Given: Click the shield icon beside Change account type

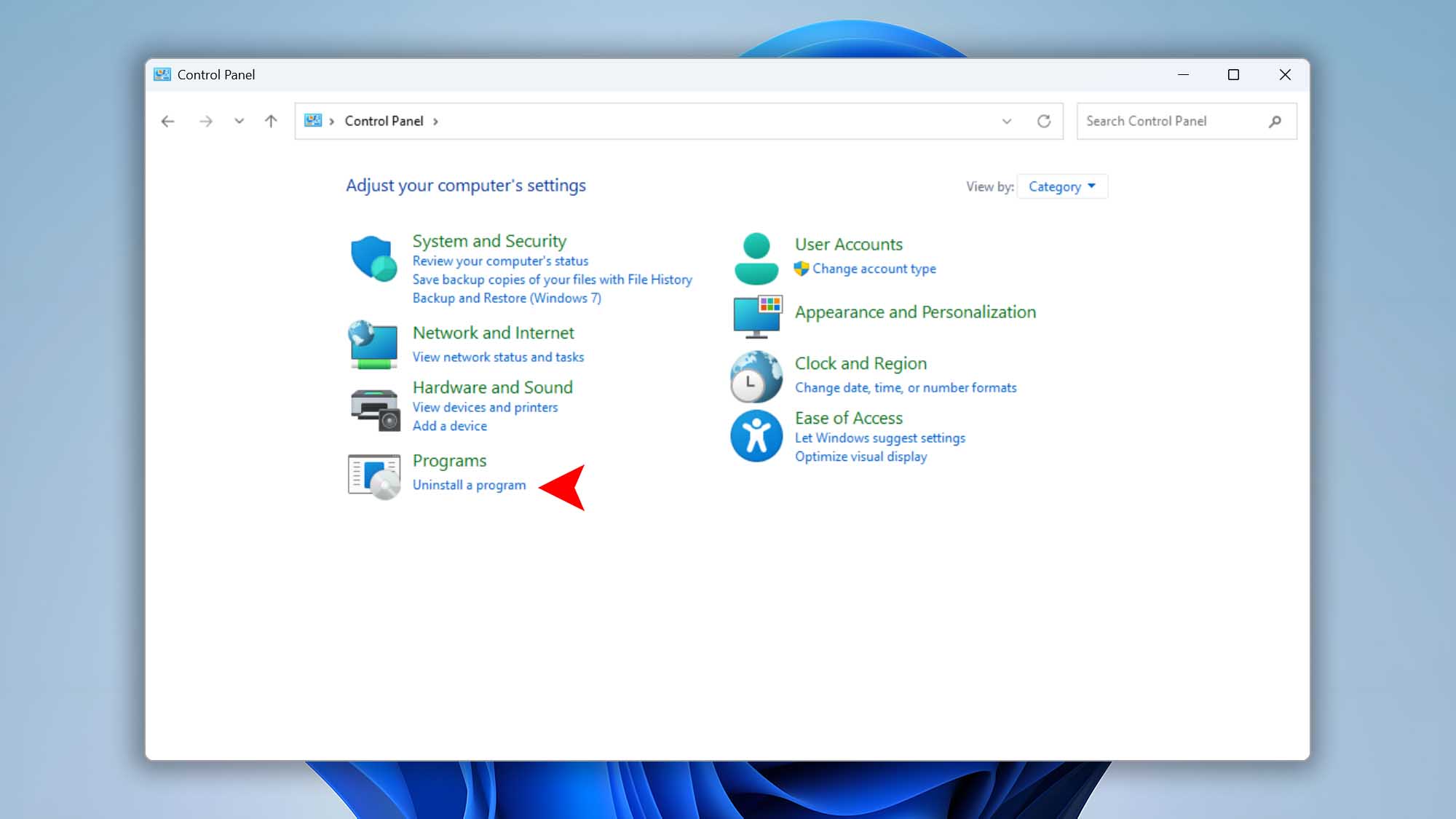Looking at the screenshot, I should coord(802,269).
